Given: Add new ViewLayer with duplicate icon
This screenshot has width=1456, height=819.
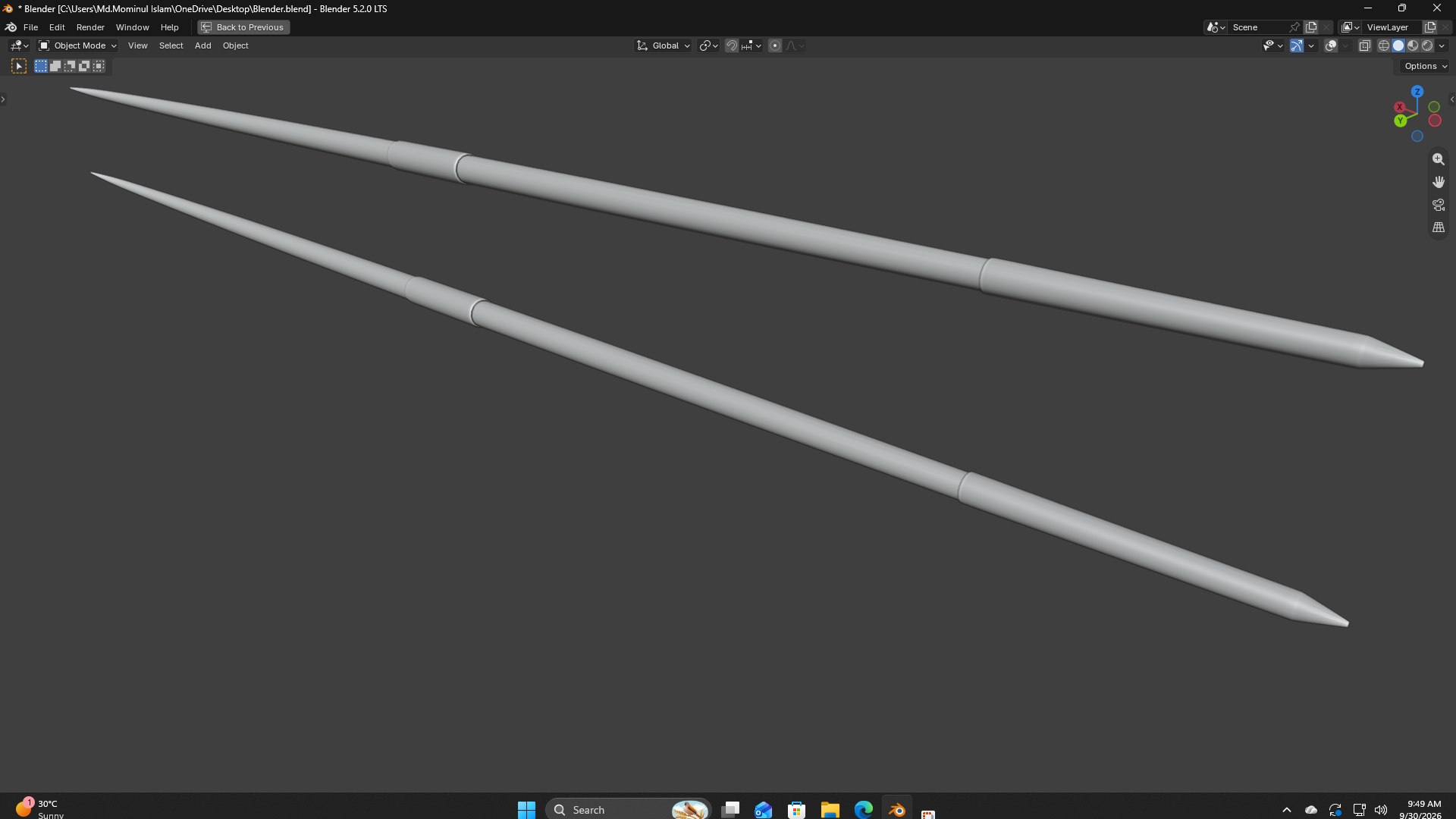Looking at the screenshot, I should click(1430, 27).
